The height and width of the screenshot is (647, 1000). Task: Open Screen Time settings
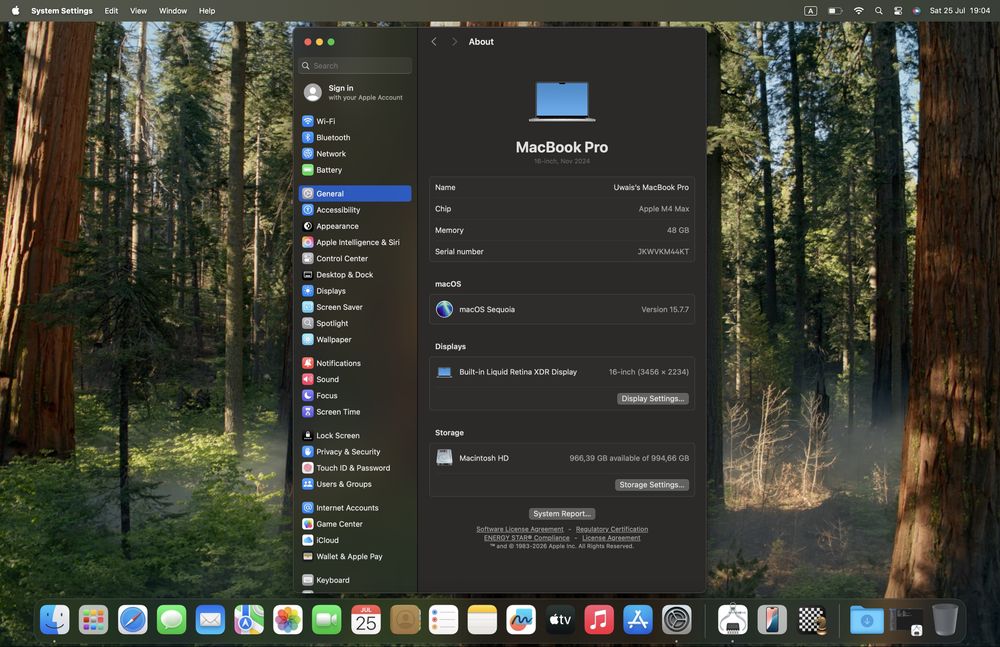355,412
